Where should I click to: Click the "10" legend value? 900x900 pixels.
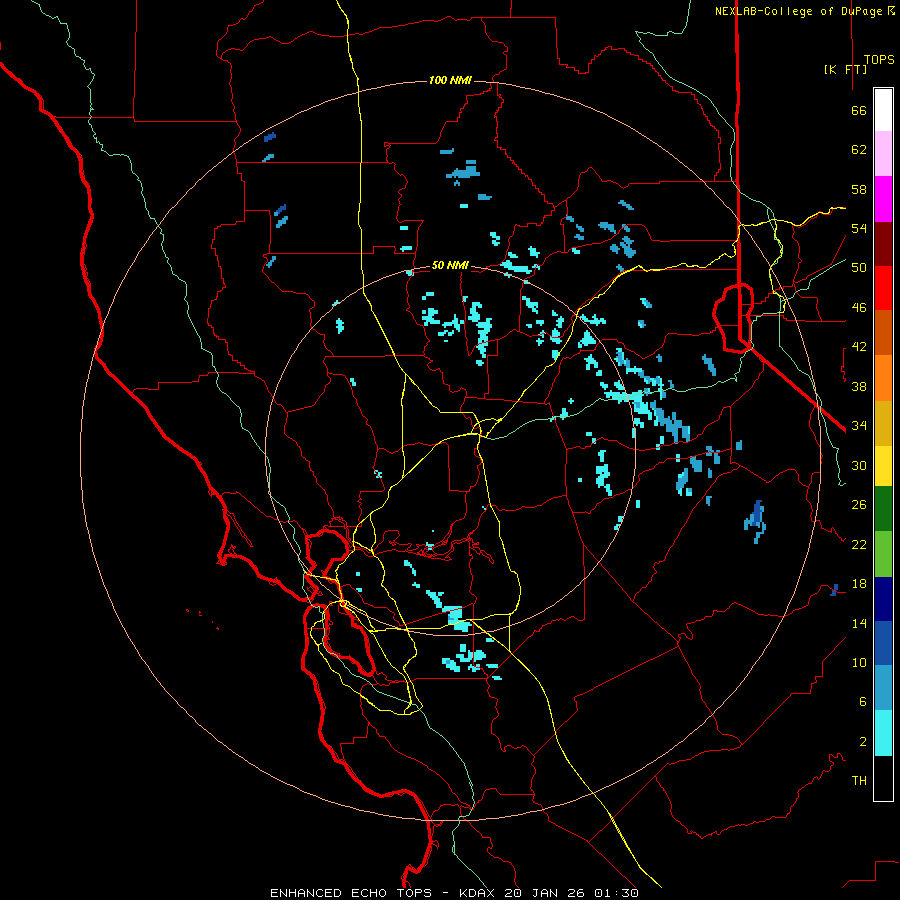(859, 662)
